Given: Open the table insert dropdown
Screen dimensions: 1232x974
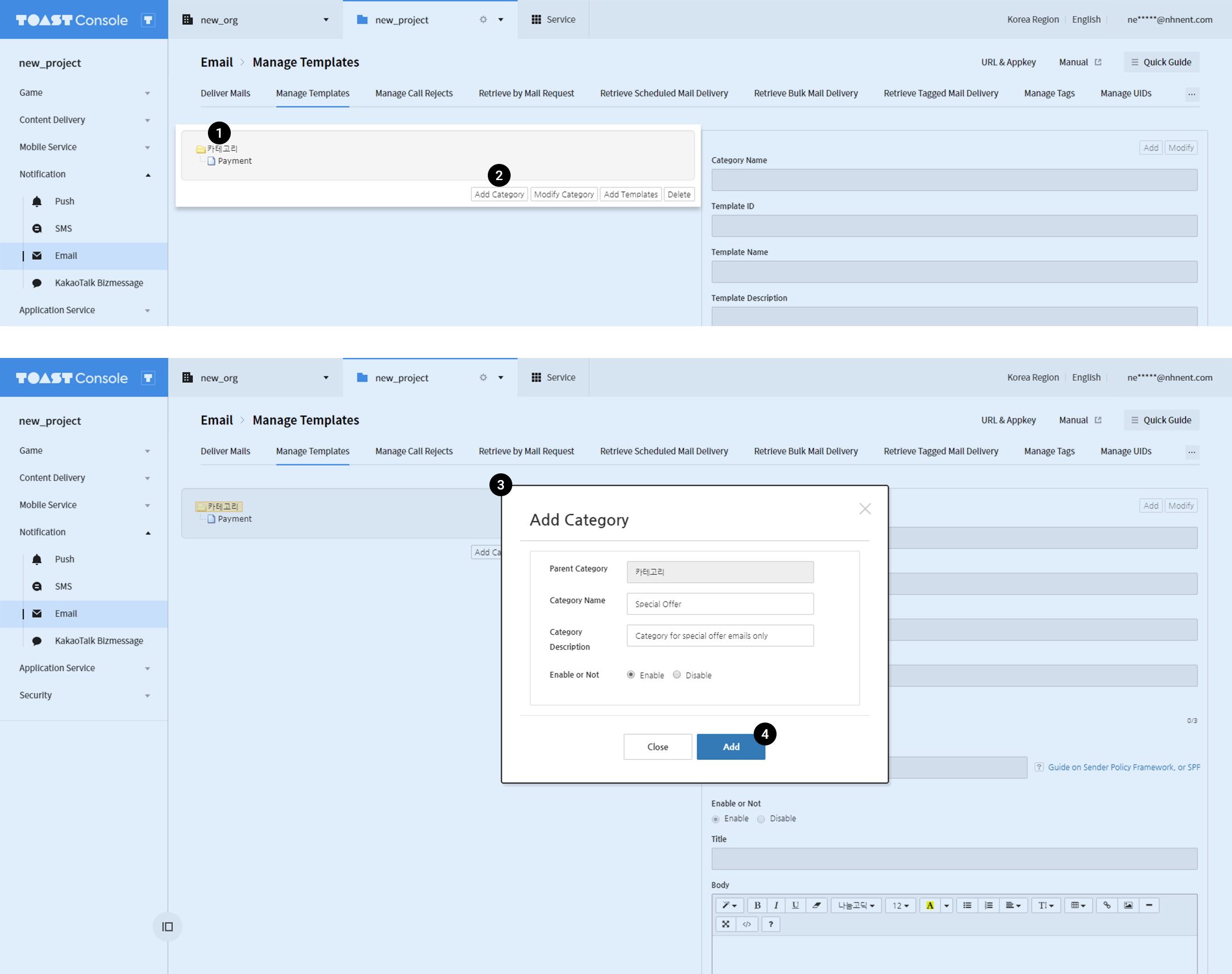Looking at the screenshot, I should coord(1078,905).
